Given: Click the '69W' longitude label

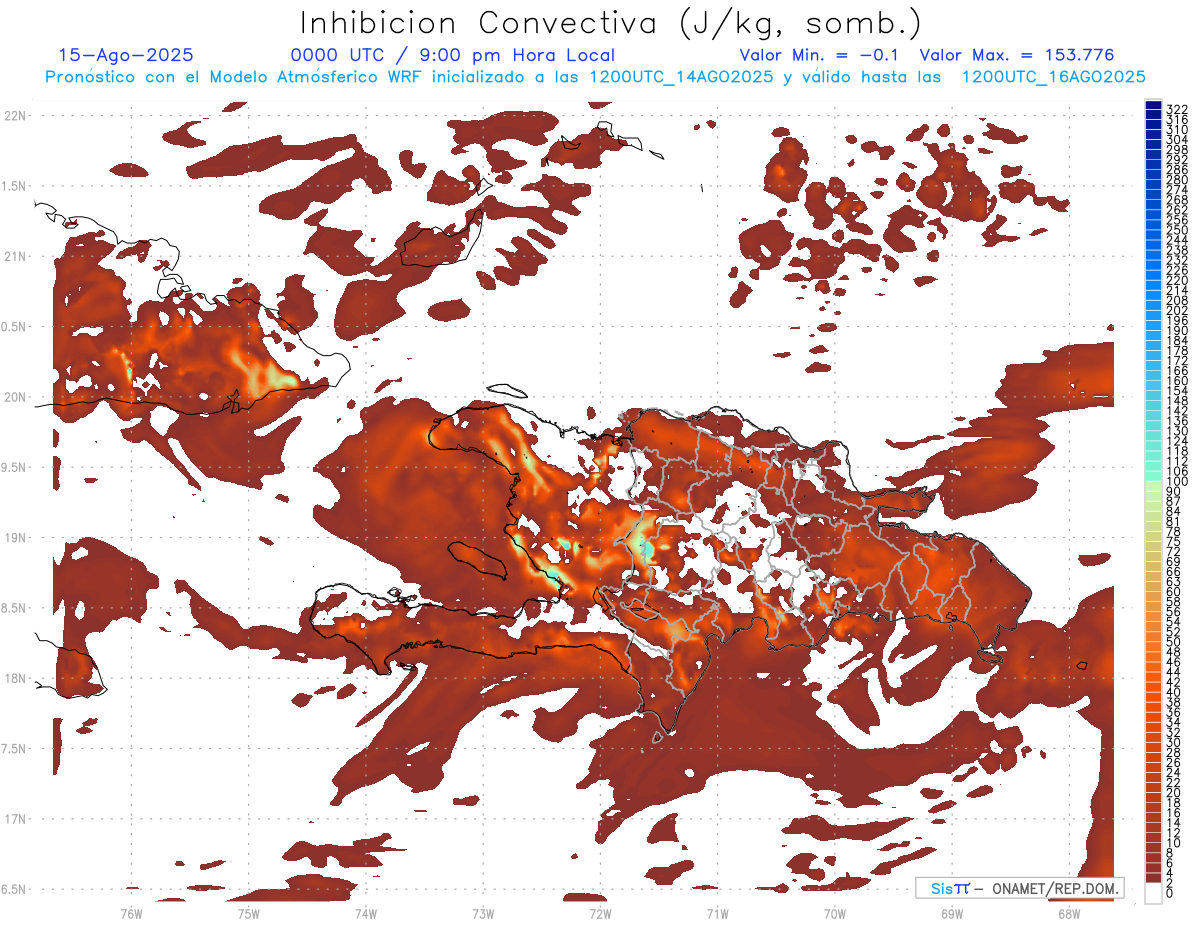Looking at the screenshot, I should pos(952,913).
